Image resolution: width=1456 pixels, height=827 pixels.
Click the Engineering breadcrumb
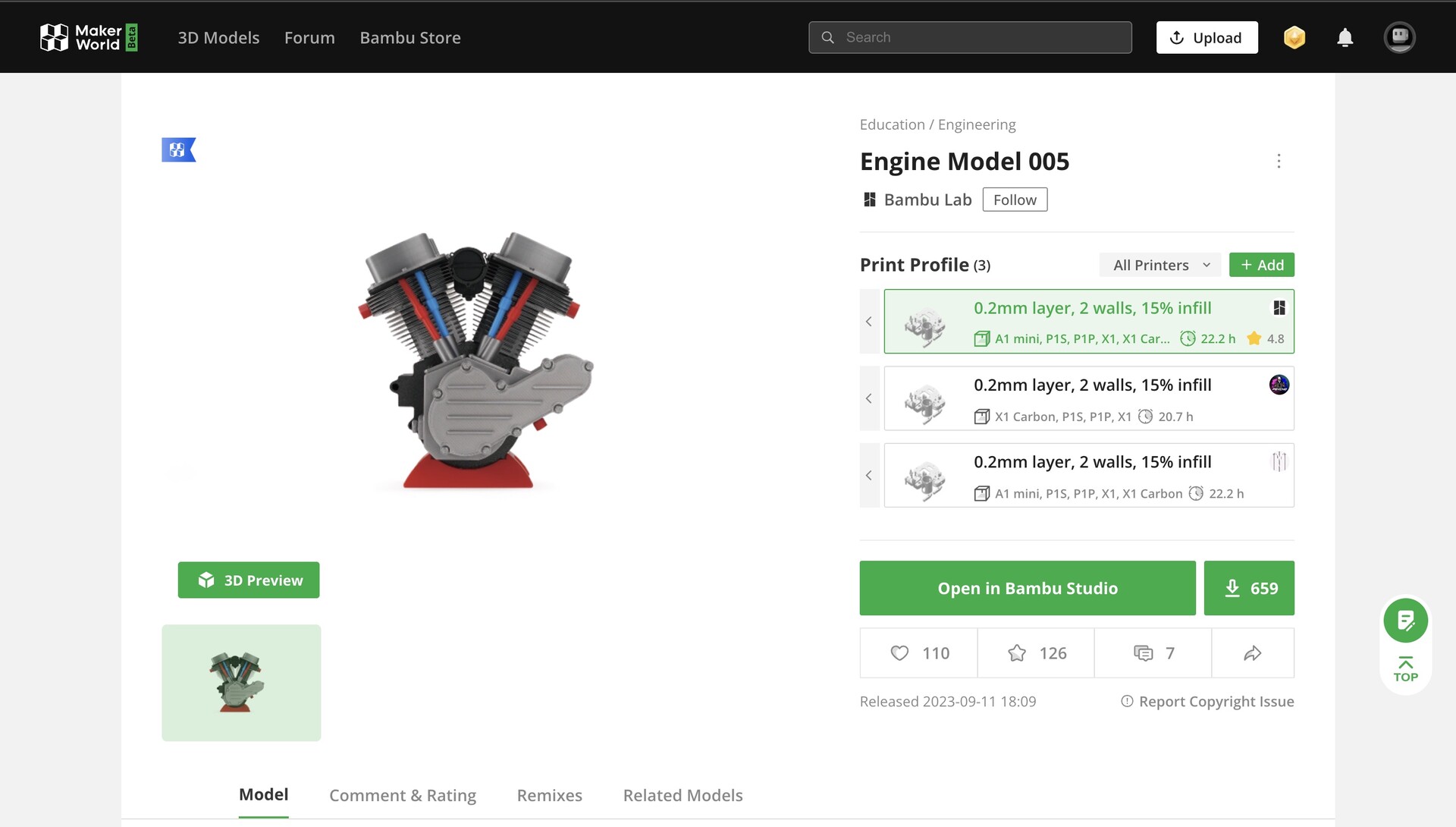[x=977, y=124]
